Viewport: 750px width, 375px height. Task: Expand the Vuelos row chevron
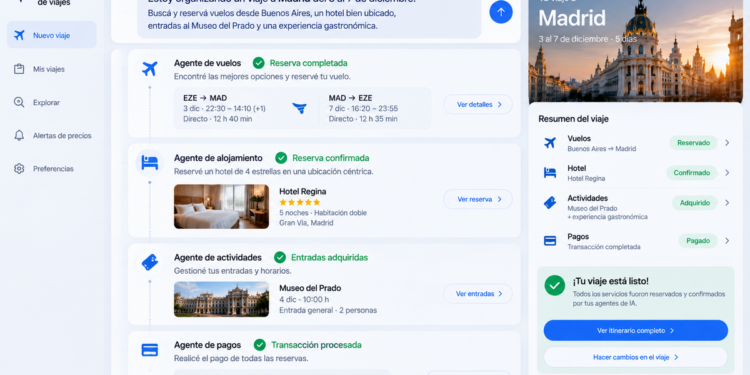727,143
